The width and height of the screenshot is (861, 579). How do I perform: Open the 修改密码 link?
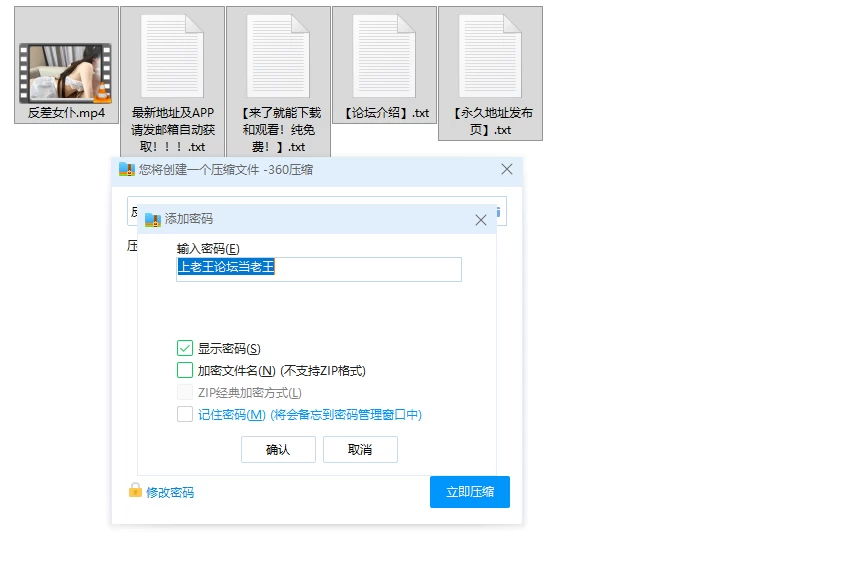[x=170, y=492]
